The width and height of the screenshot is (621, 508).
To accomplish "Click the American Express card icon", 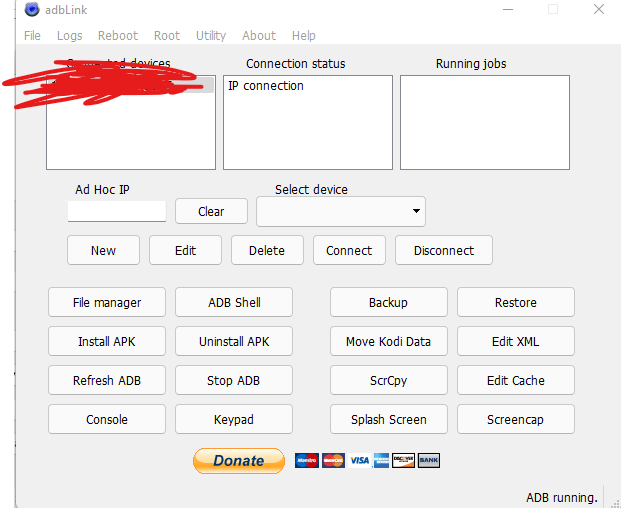I will (x=381, y=460).
